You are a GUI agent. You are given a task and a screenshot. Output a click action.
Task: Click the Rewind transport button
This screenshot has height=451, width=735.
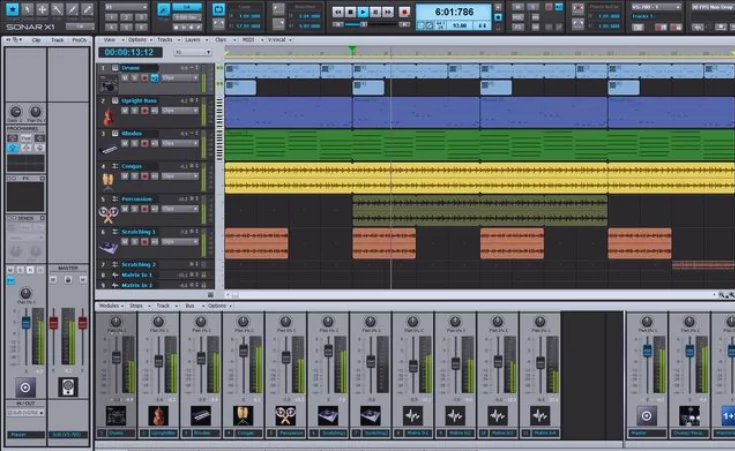pyautogui.click(x=338, y=12)
